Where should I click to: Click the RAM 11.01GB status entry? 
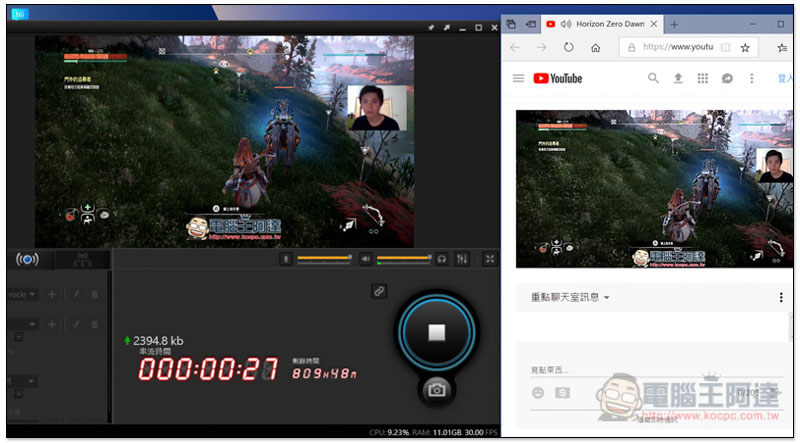click(x=437, y=432)
